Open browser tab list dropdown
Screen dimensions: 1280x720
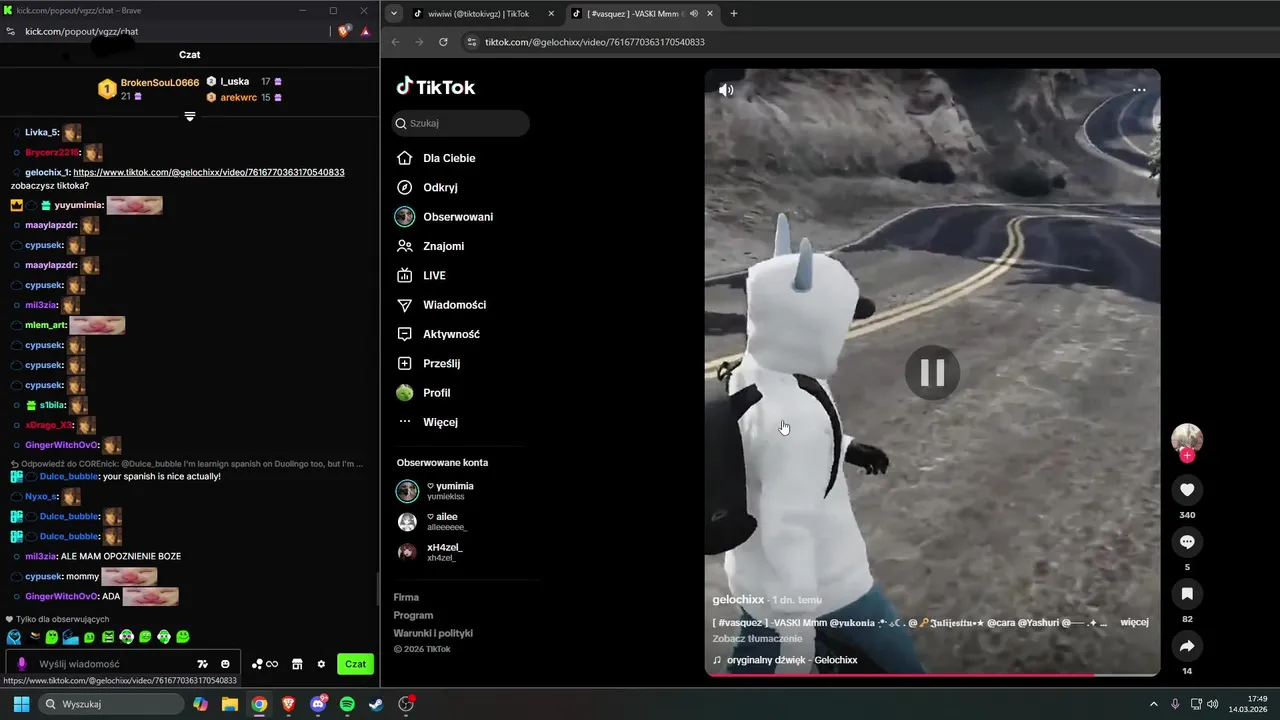394,14
